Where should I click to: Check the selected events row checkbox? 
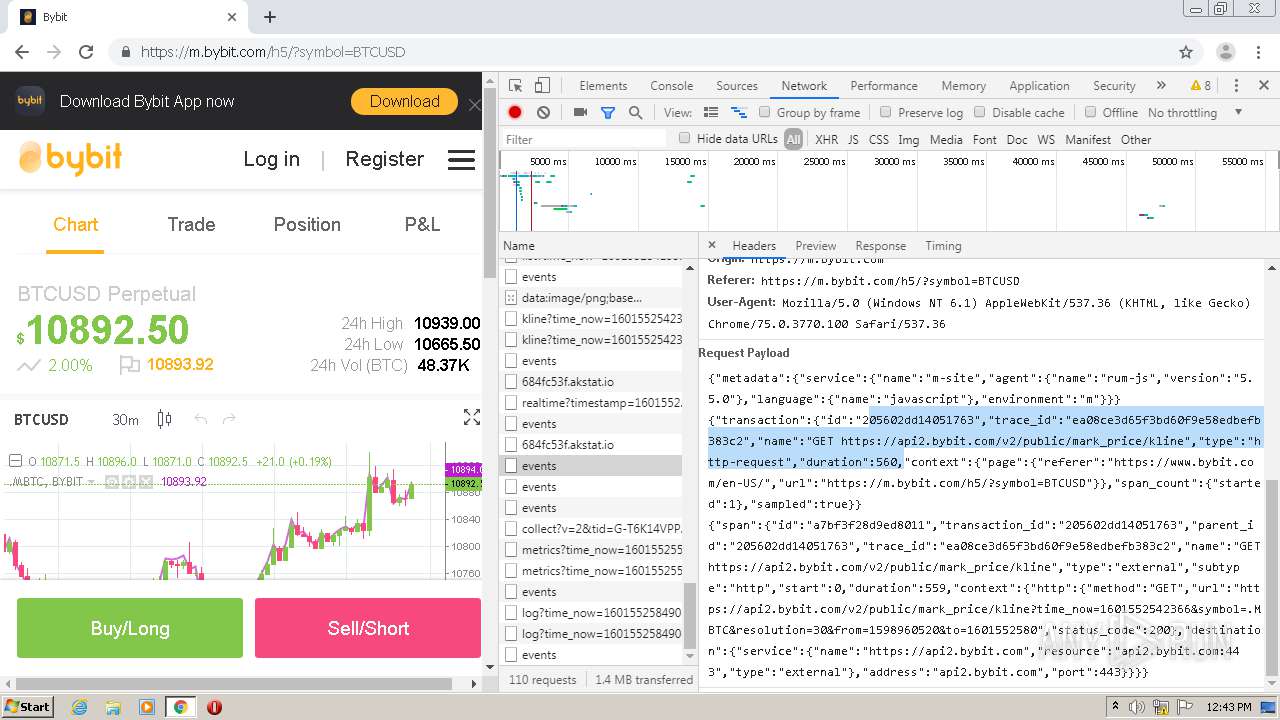511,466
